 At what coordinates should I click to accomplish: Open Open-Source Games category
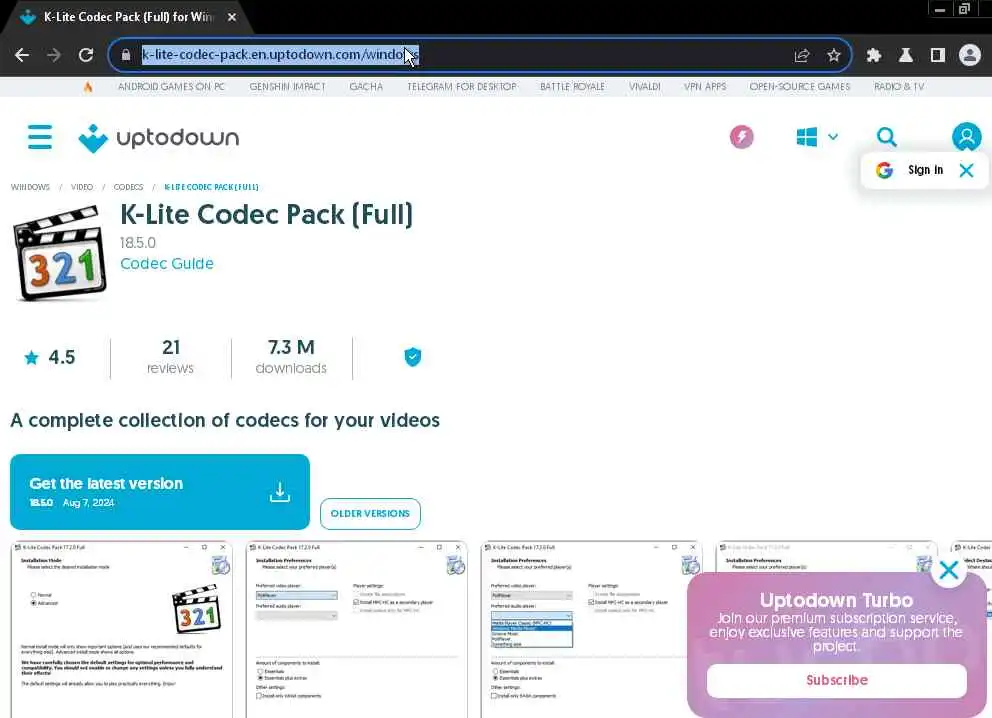point(800,87)
